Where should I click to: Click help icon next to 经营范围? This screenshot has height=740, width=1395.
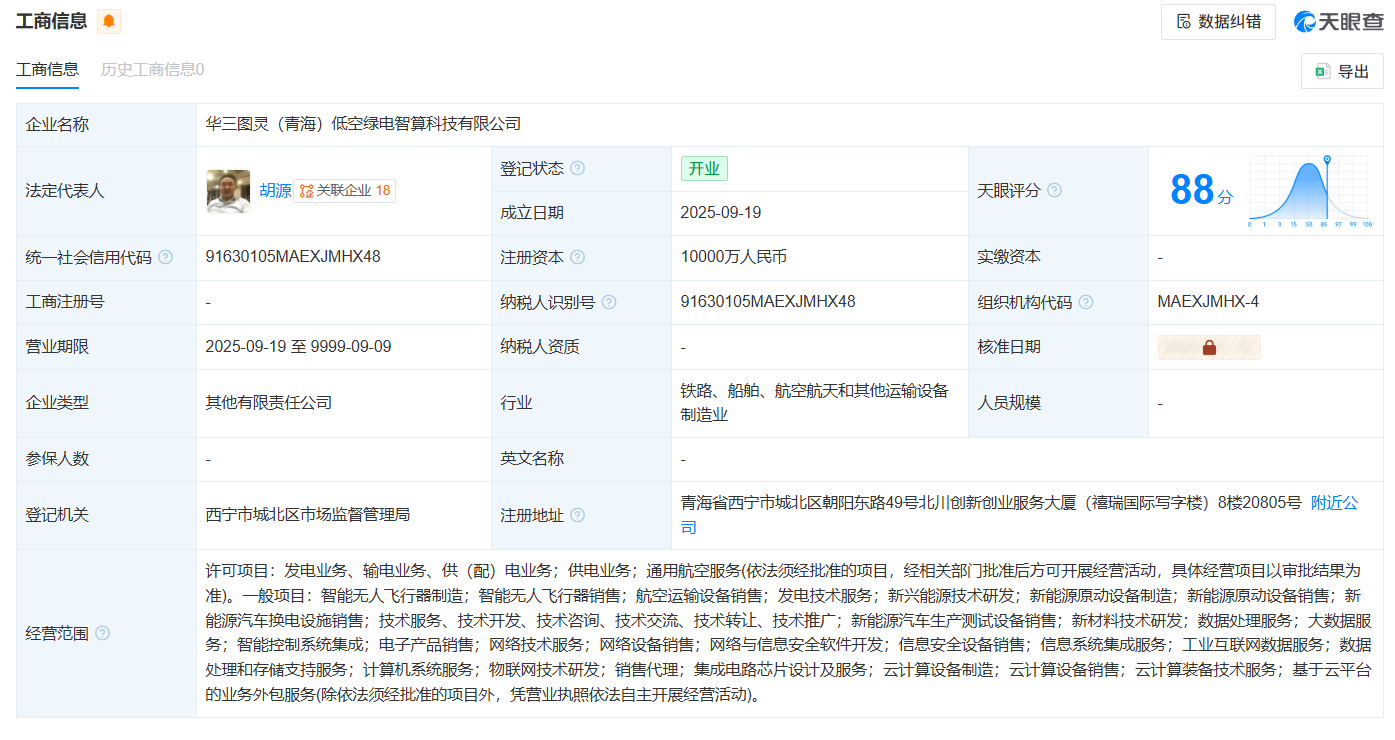pos(102,633)
